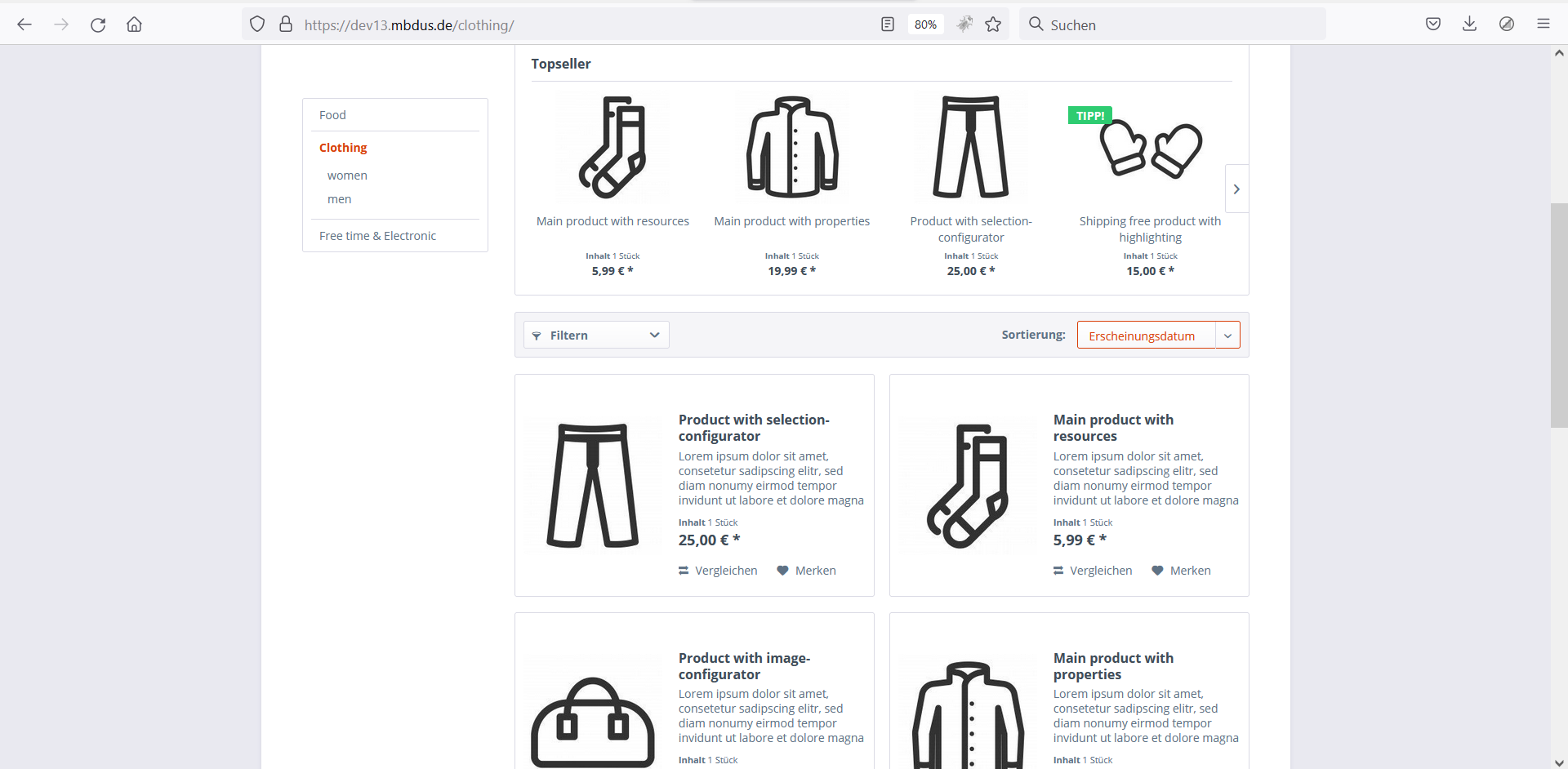This screenshot has height=769, width=1568.
Task: Select the women subcategory
Action: (347, 176)
